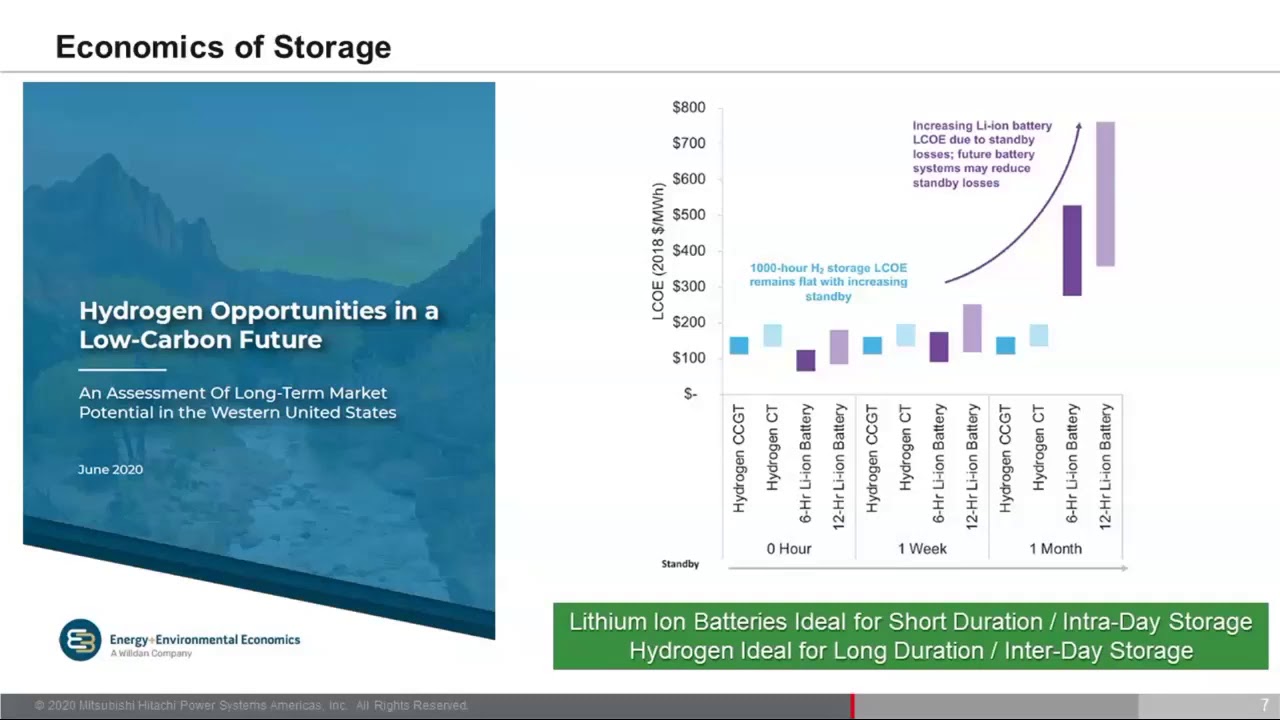This screenshot has width=1280, height=720.
Task: Select the 0 Hour 6-Hr Li-ion Battery bar
Action: (x=806, y=360)
